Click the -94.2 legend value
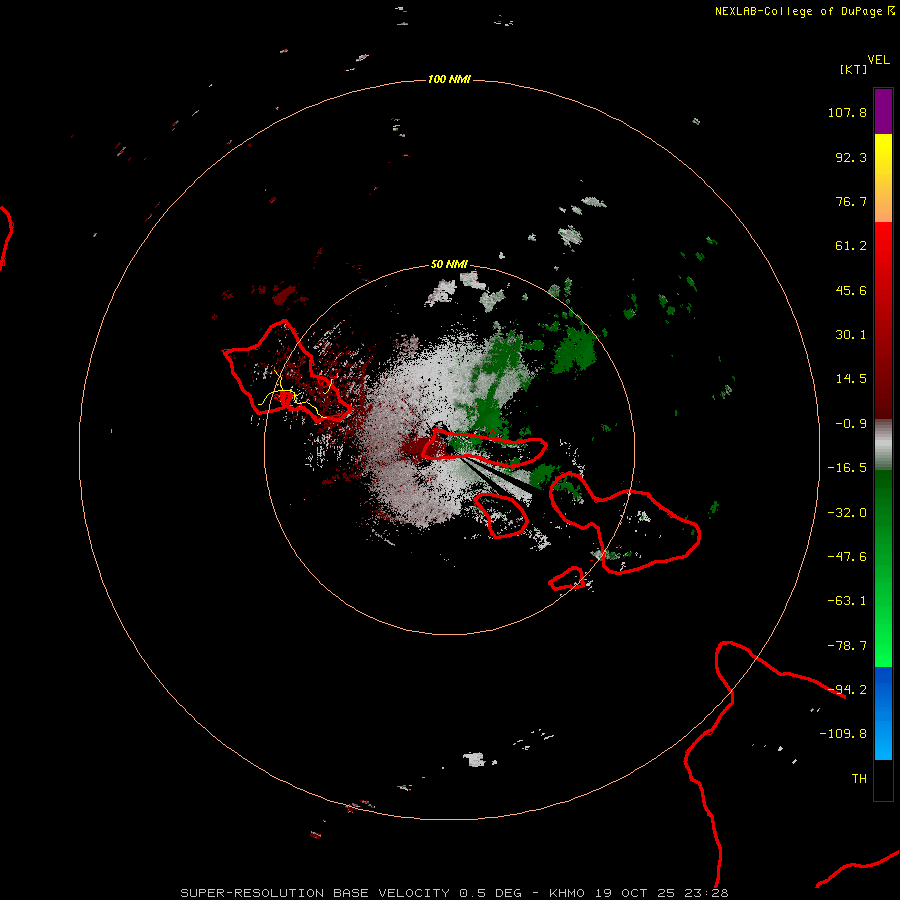Image resolution: width=900 pixels, height=900 pixels. click(847, 690)
